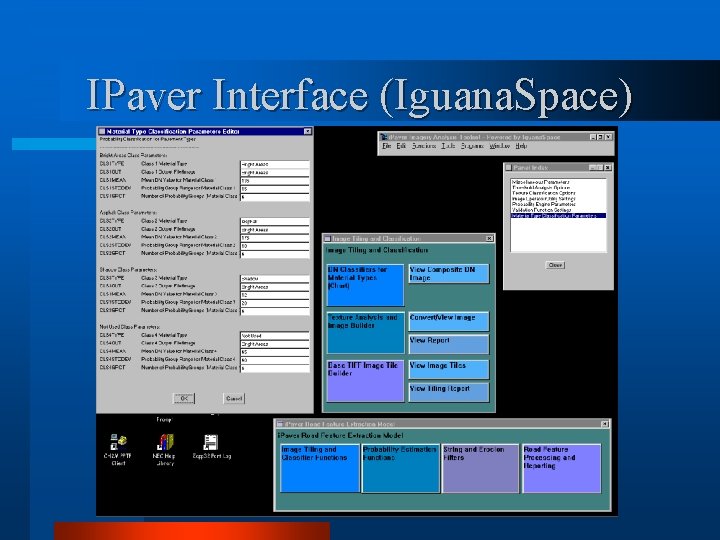
Task: Open the Window menu
Action: click(x=500, y=146)
